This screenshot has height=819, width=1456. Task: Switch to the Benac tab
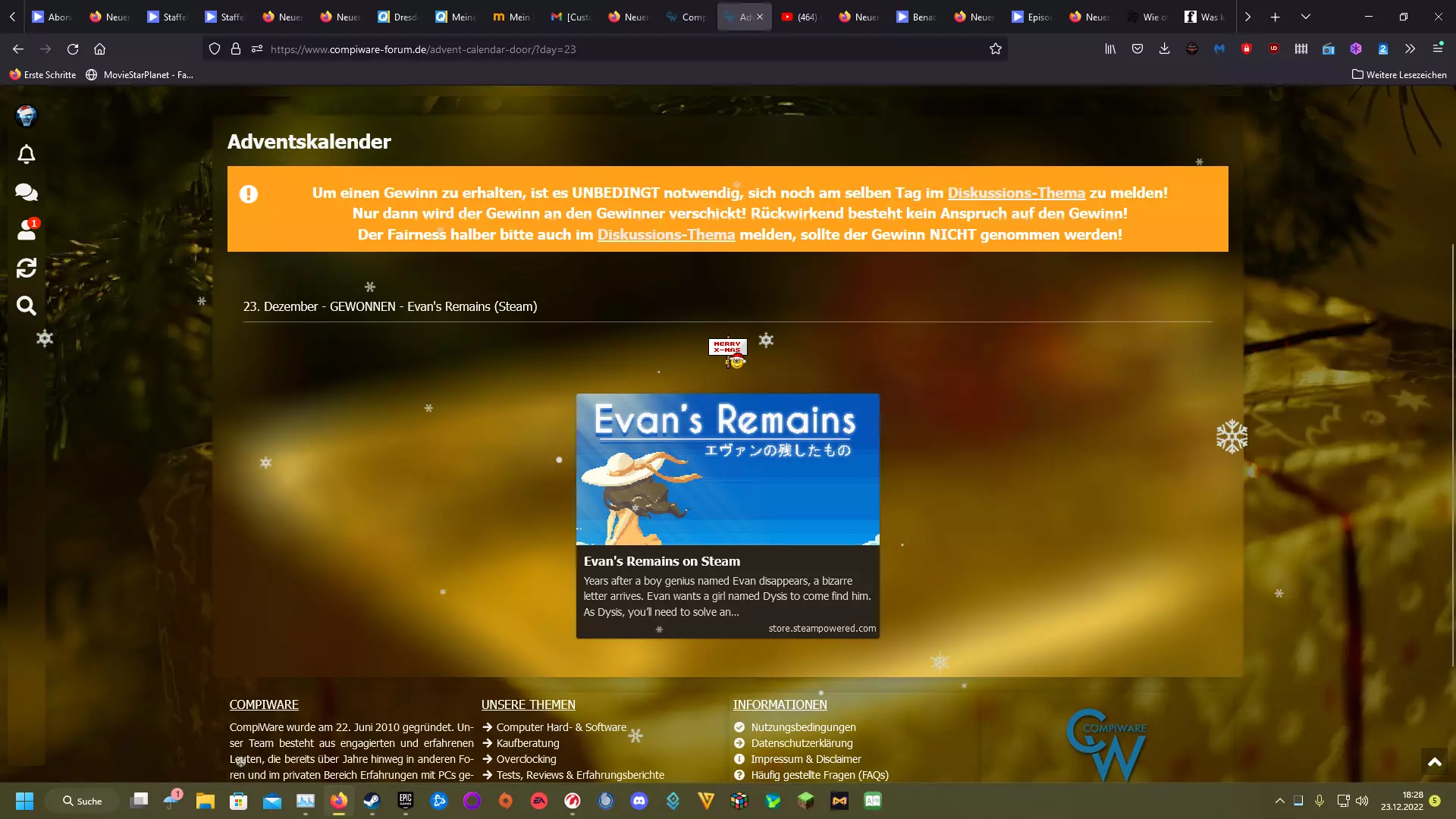point(918,17)
